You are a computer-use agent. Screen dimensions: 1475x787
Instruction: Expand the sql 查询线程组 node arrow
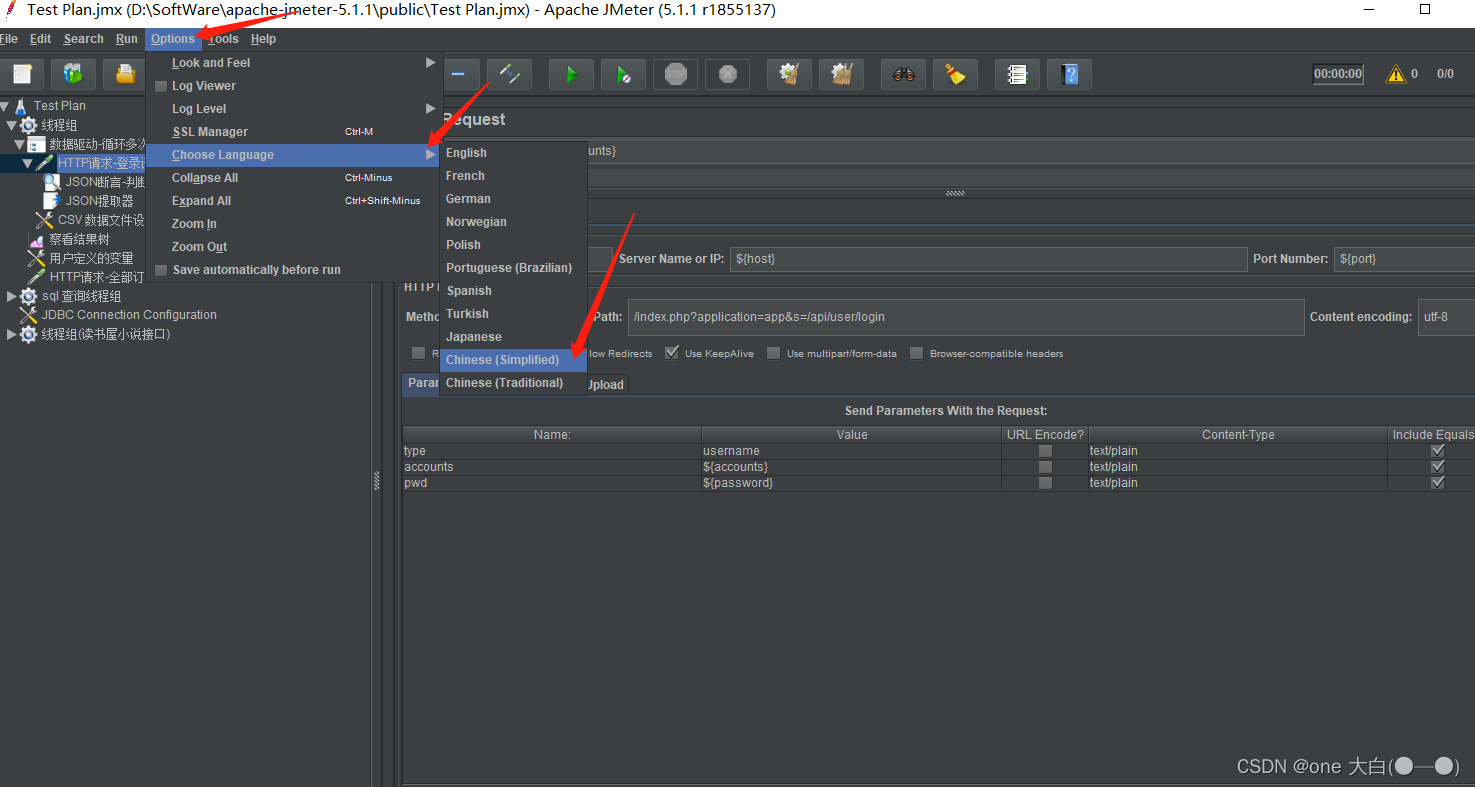coord(12,296)
